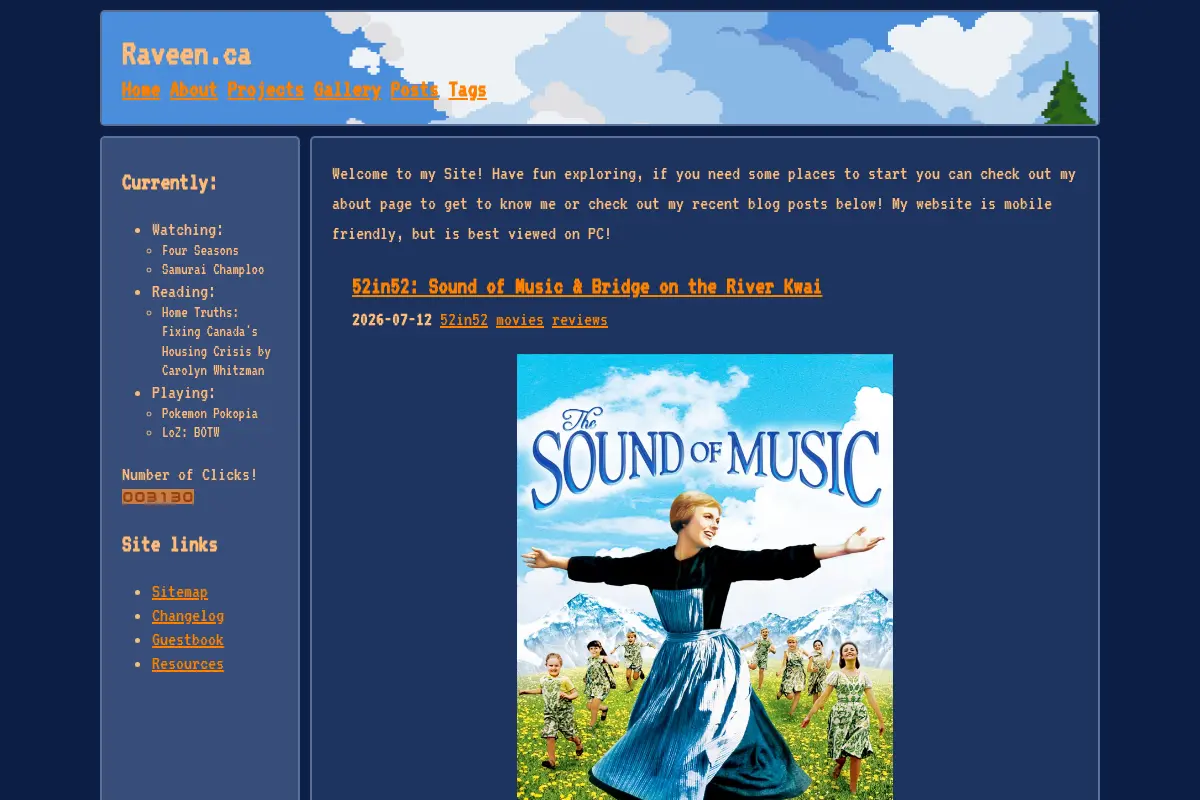Click the 'Currently:' sidebar heading

pos(170,182)
